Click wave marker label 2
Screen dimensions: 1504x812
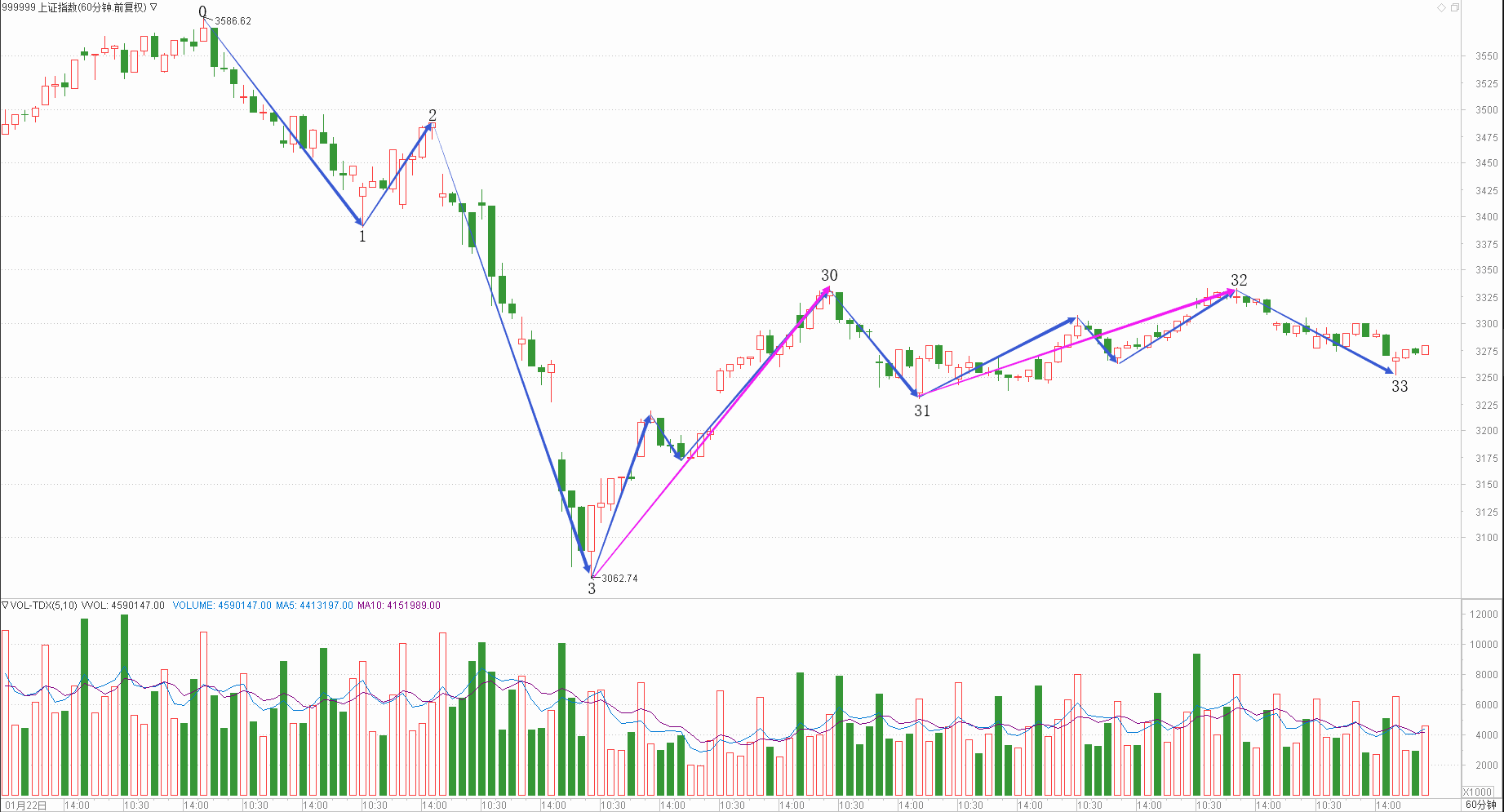click(x=433, y=115)
